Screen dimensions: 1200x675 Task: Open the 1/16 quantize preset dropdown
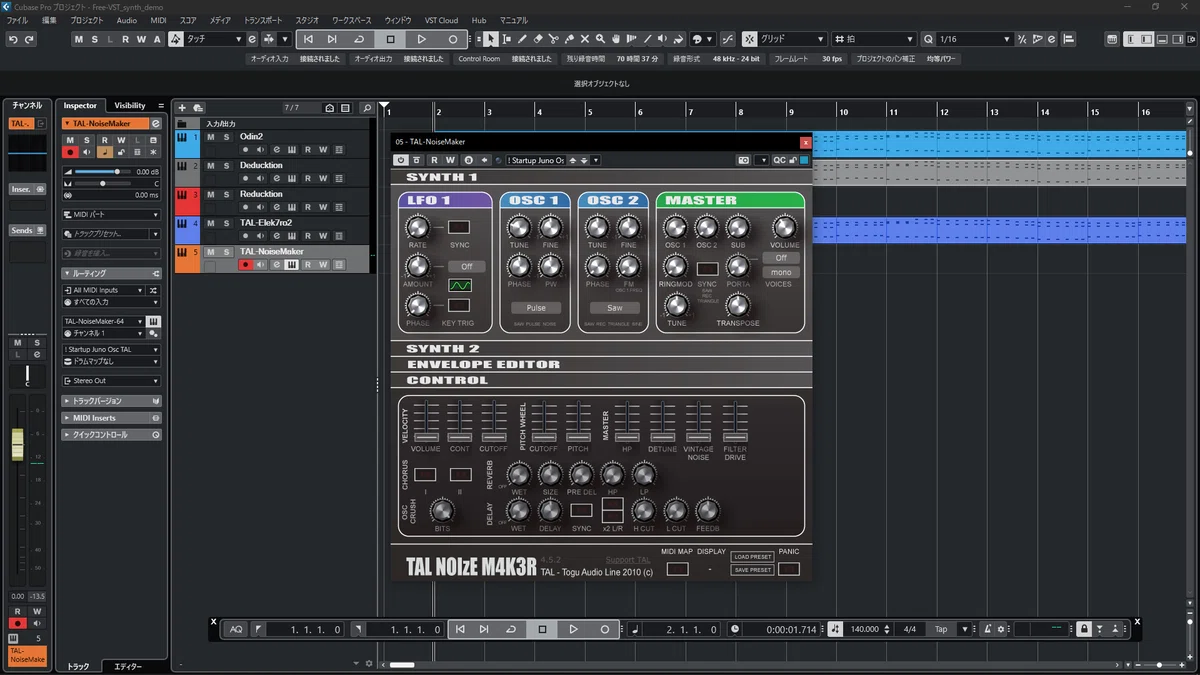[x=974, y=39]
